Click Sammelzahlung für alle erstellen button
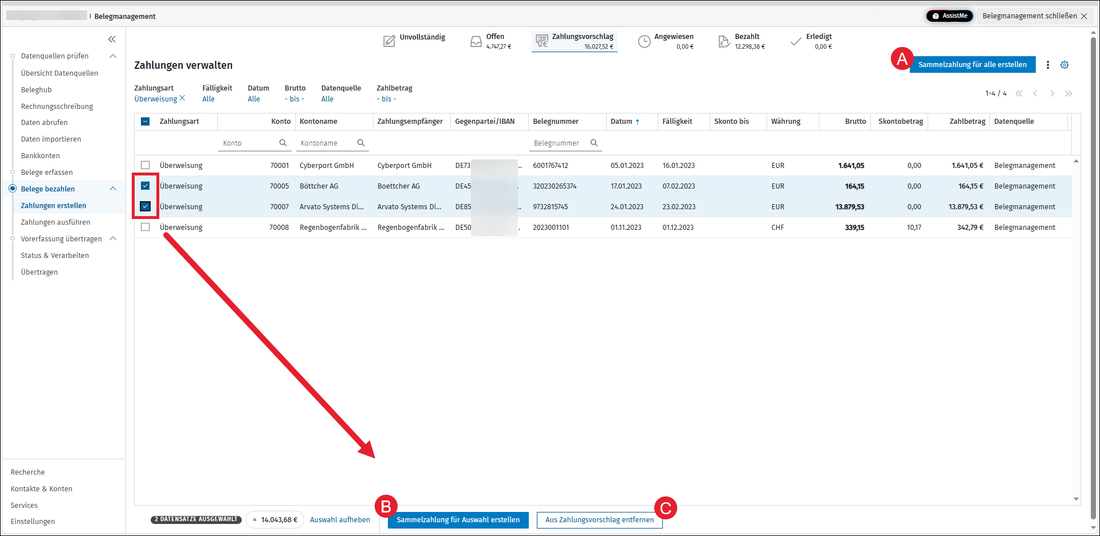 tap(972, 65)
